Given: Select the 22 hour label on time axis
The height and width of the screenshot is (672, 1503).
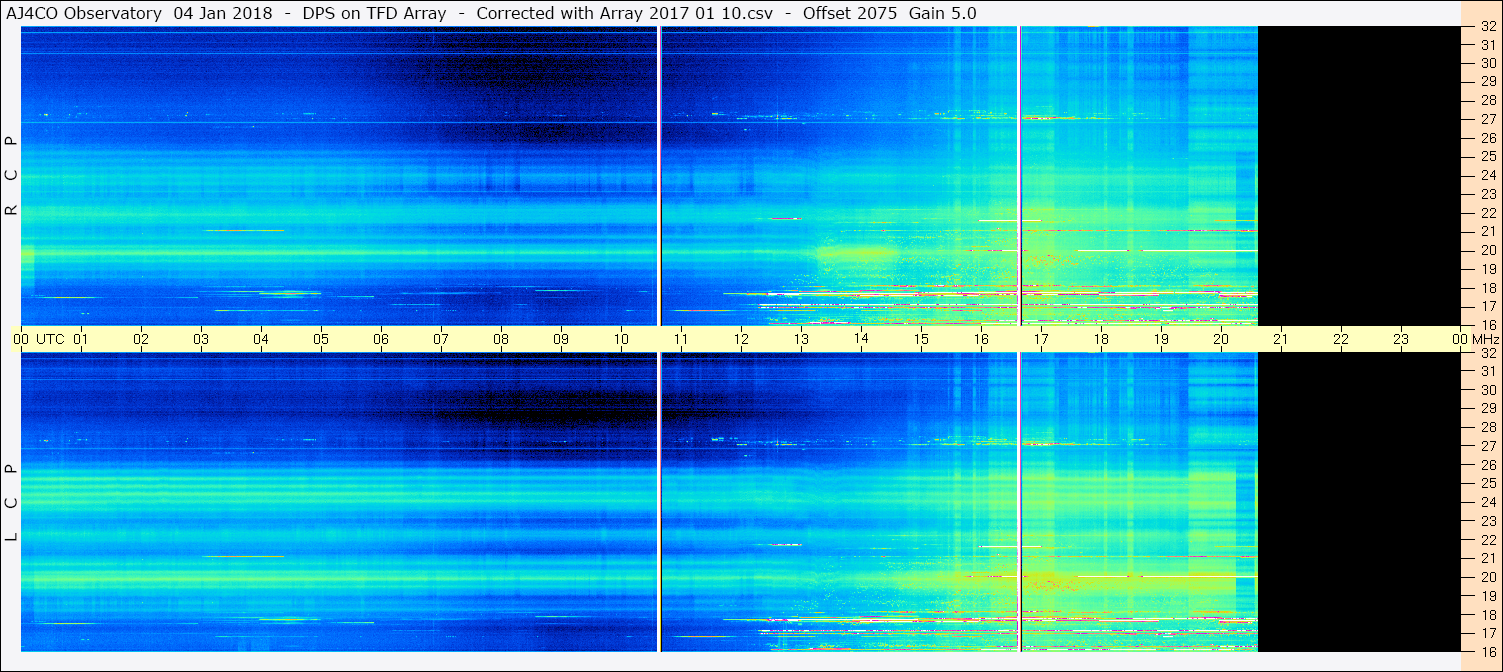Looking at the screenshot, I should 1341,339.
